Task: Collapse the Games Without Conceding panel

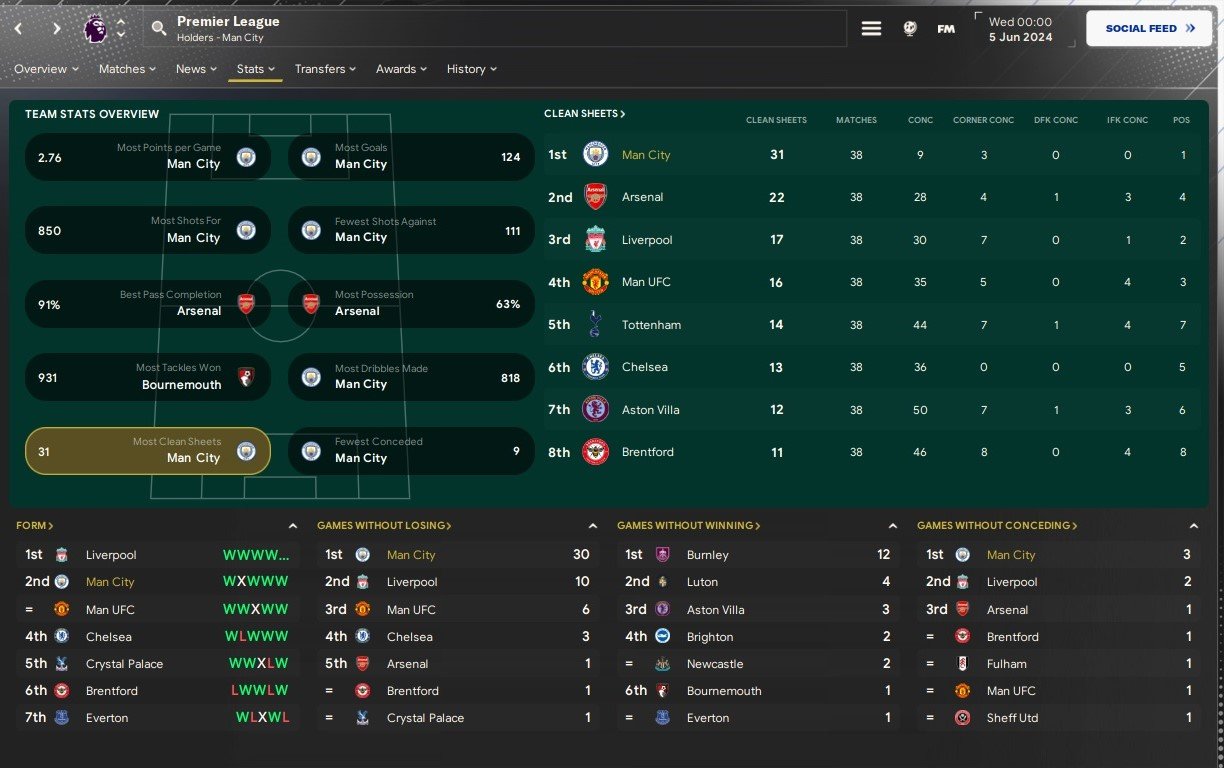Action: [x=1193, y=526]
